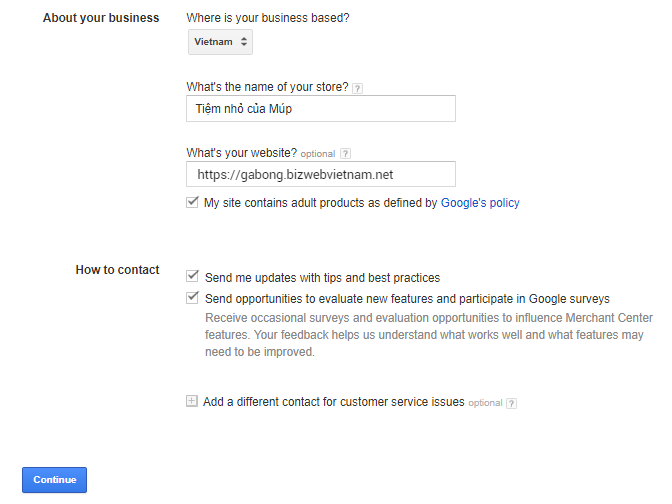Click the 'What's the name of your store?' label

(267, 88)
